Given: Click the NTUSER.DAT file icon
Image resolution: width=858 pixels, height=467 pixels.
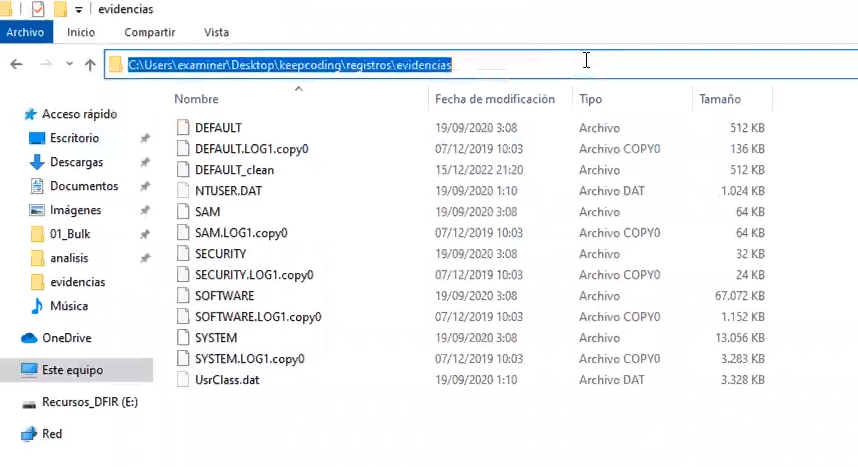Looking at the screenshot, I should click(x=183, y=191).
